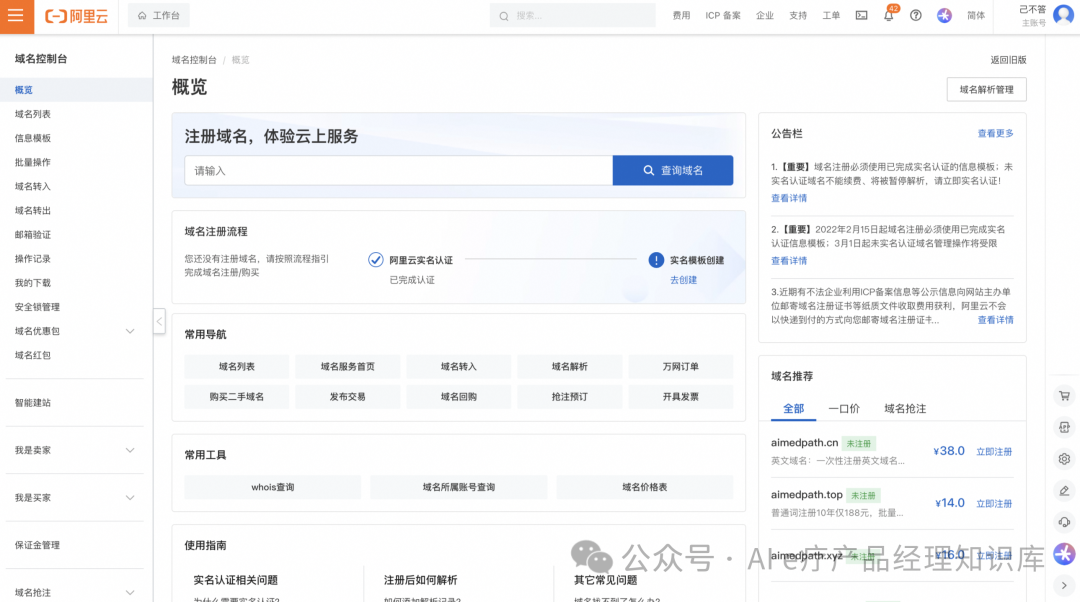The image size is (1080, 602).
Task: Click 开具发票 shortcut
Action: point(681,397)
